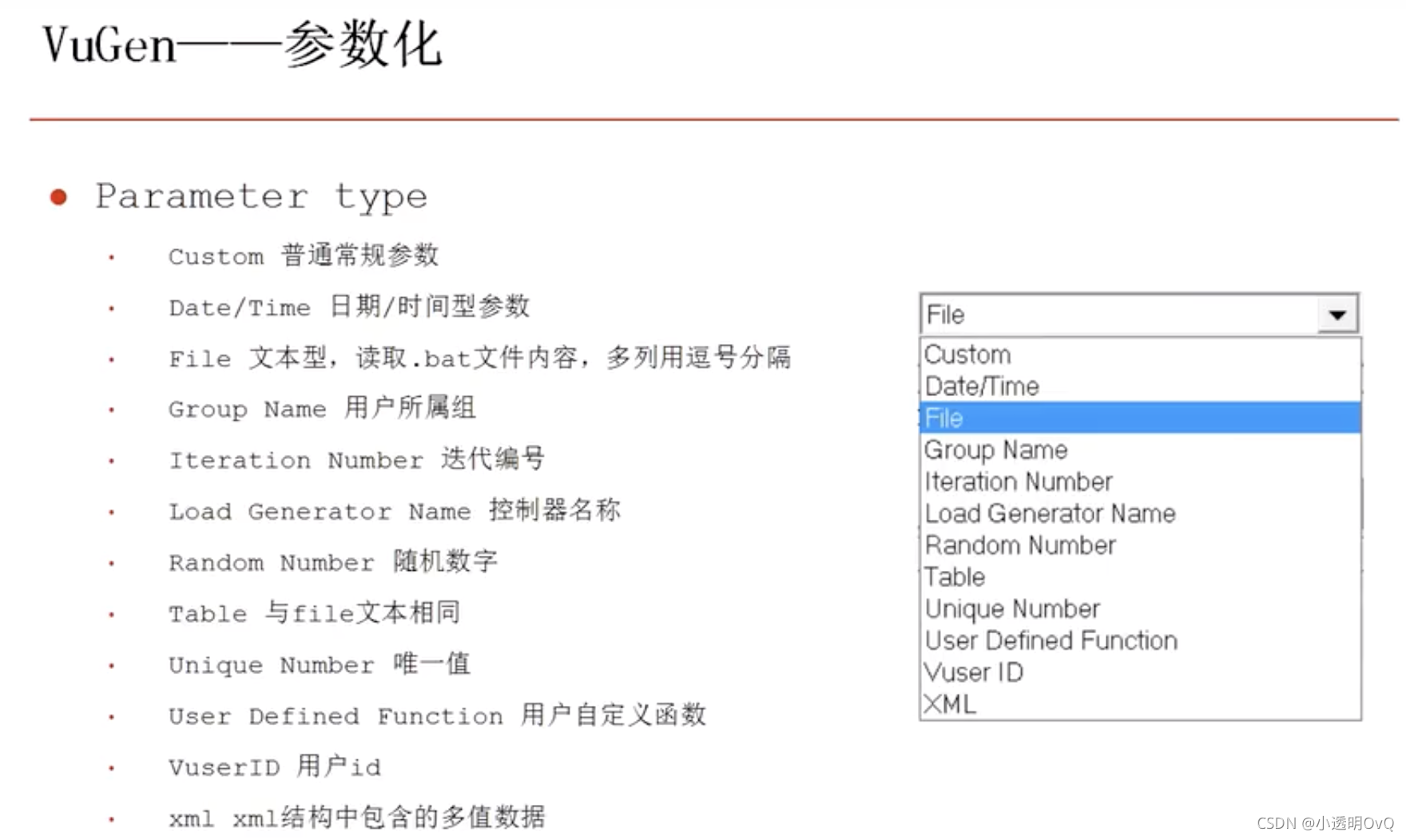Screen dimensions: 1406x840
Task: Click the Custom 普通常规参数 bullet item
Action: tap(304, 256)
